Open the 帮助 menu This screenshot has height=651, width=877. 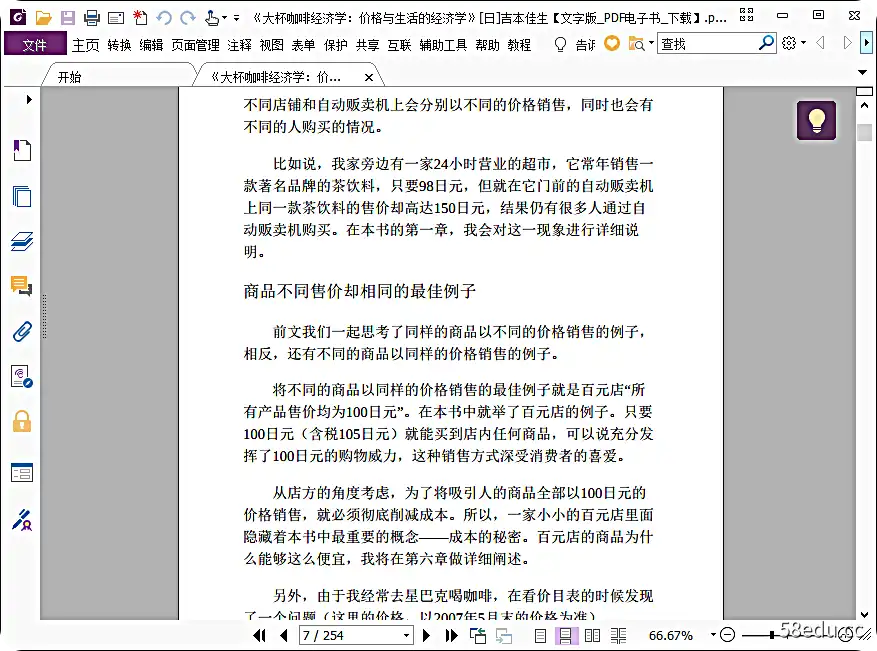pyautogui.click(x=487, y=45)
